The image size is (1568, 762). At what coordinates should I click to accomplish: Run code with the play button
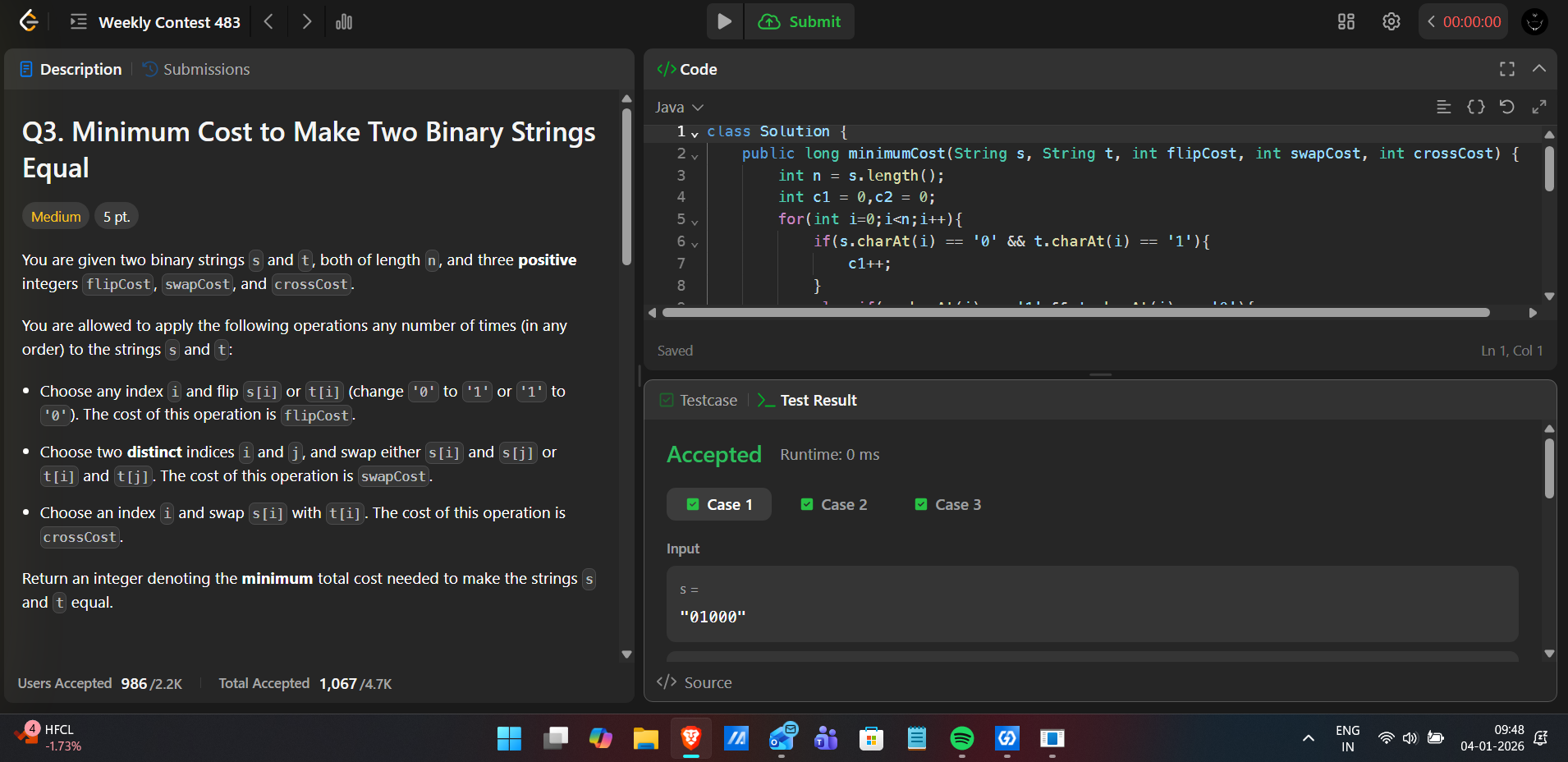[x=724, y=21]
